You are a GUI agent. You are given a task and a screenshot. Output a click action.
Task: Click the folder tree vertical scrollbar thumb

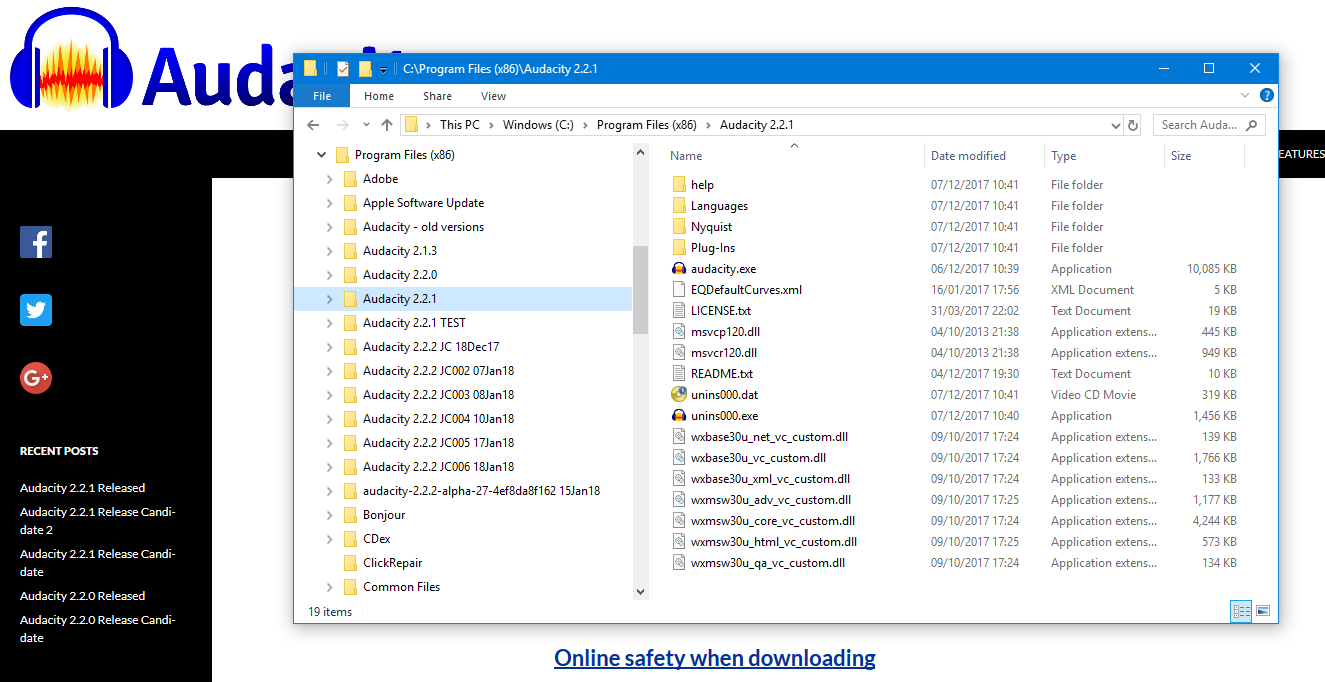[x=640, y=290]
